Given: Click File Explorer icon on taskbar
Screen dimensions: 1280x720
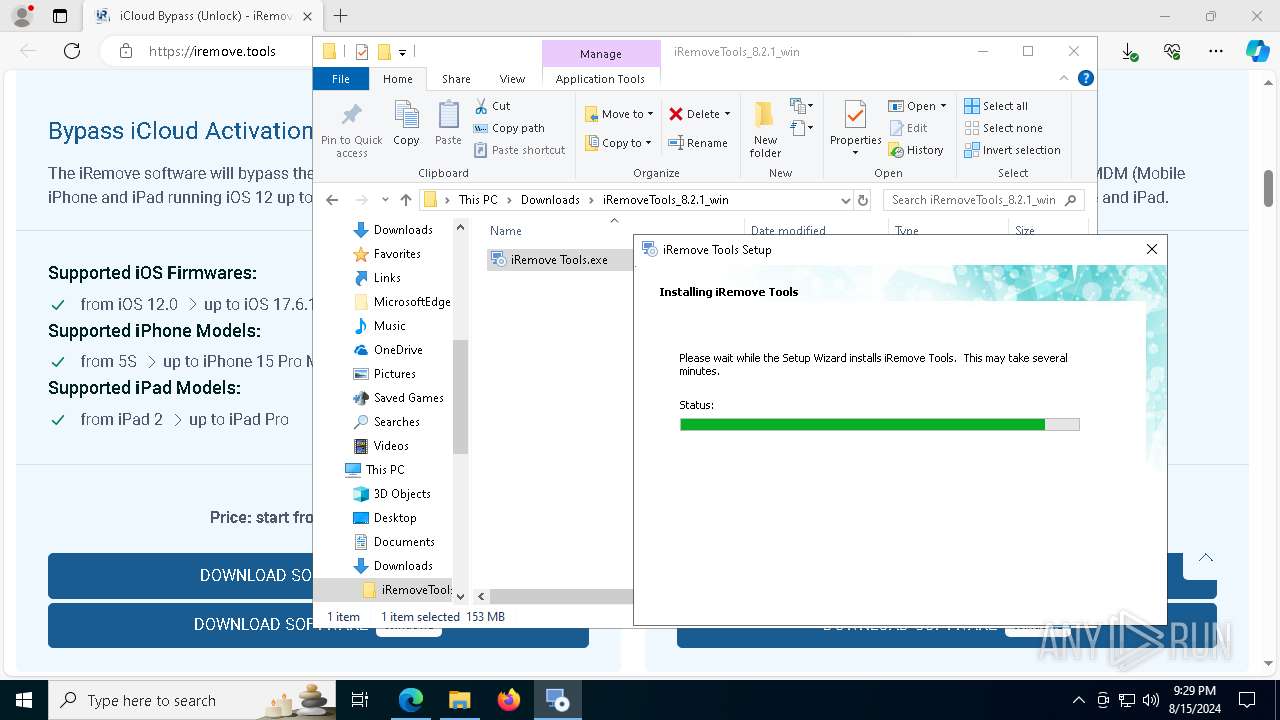Looking at the screenshot, I should point(459,700).
